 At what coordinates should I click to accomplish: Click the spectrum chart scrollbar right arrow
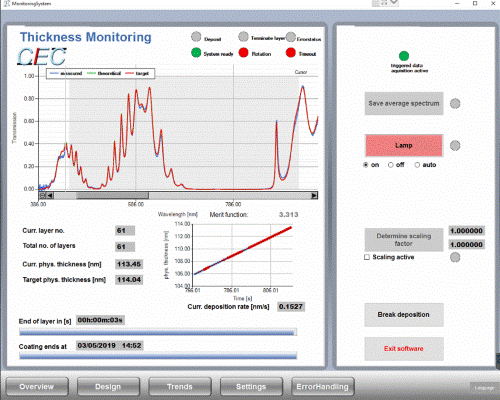(314, 196)
